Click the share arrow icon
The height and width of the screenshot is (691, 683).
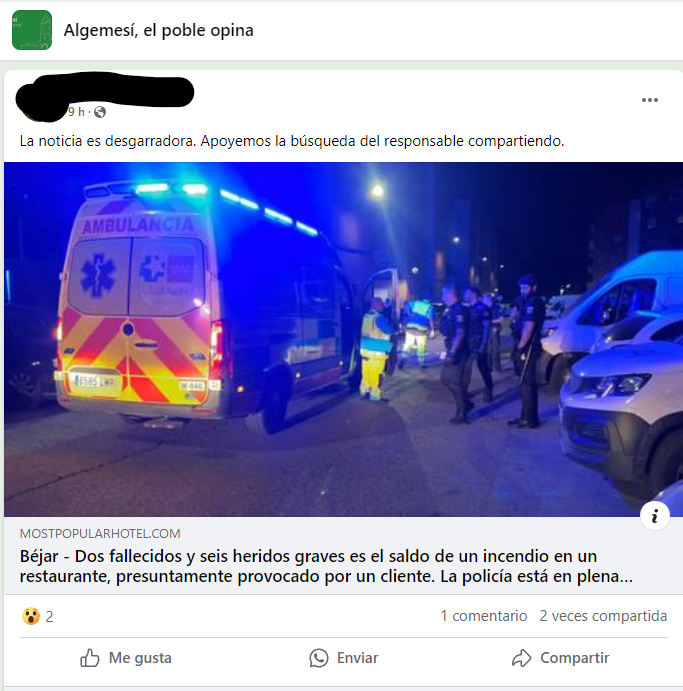(x=521, y=658)
